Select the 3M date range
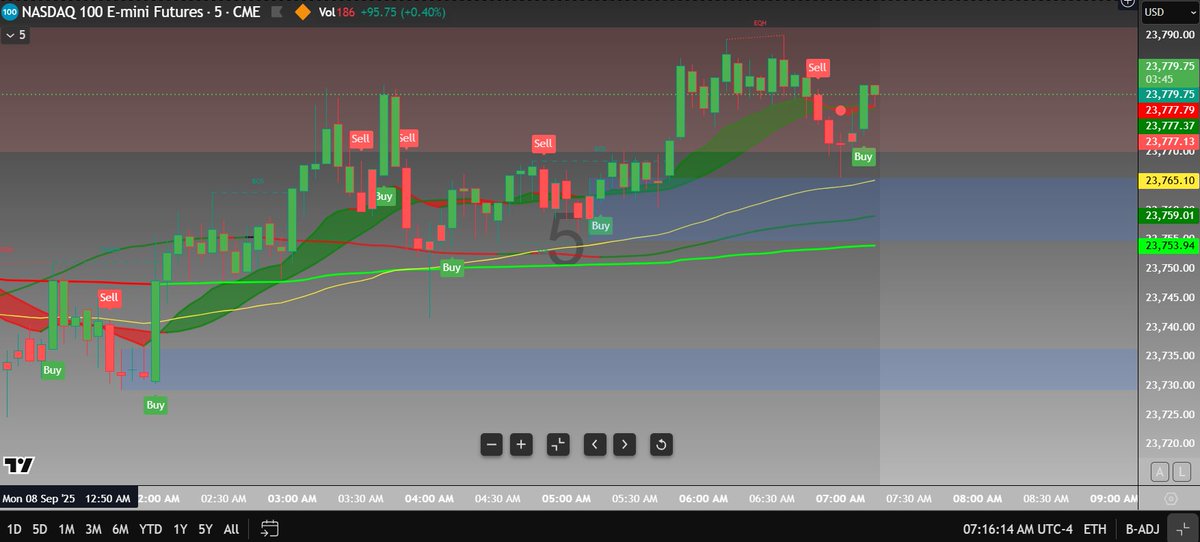Screen dimensions: 1200x542 pyautogui.click(x=93, y=528)
